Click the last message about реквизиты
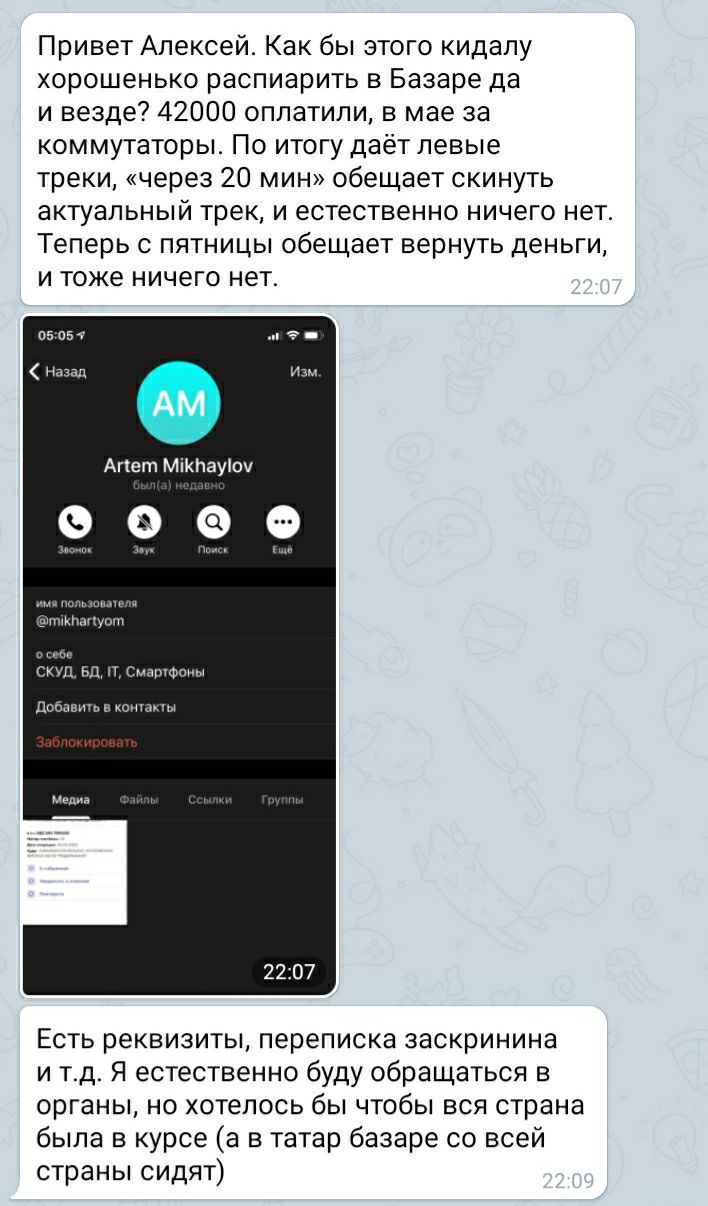 [x=313, y=1102]
